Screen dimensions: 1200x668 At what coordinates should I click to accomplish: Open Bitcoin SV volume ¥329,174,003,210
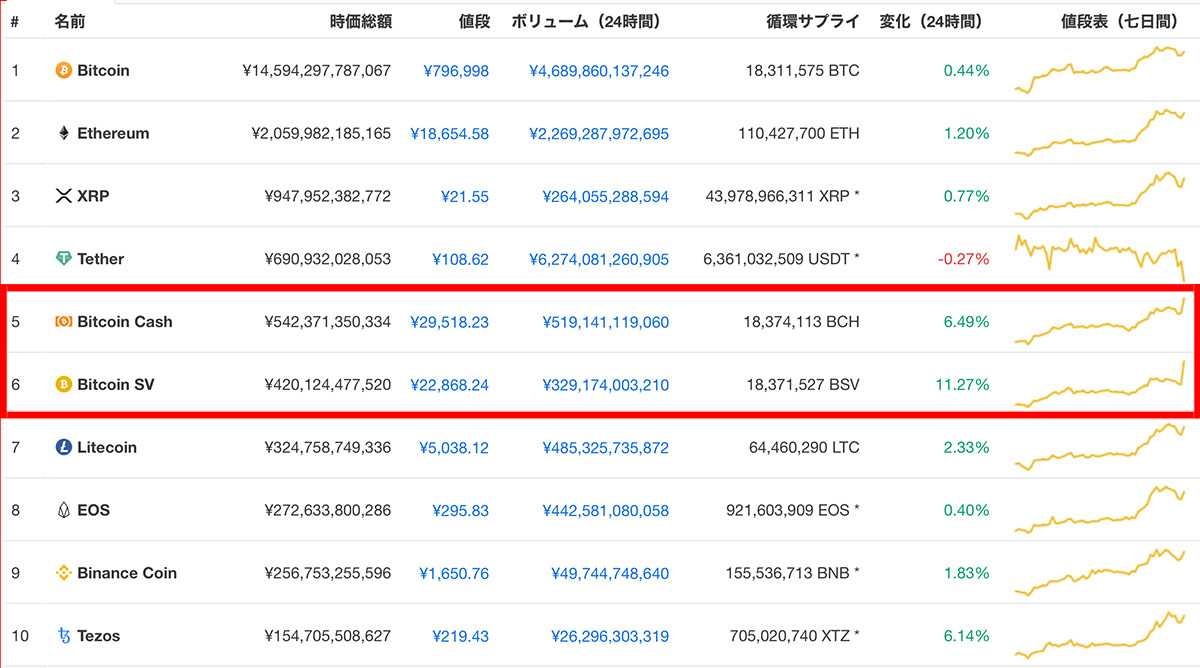606,385
